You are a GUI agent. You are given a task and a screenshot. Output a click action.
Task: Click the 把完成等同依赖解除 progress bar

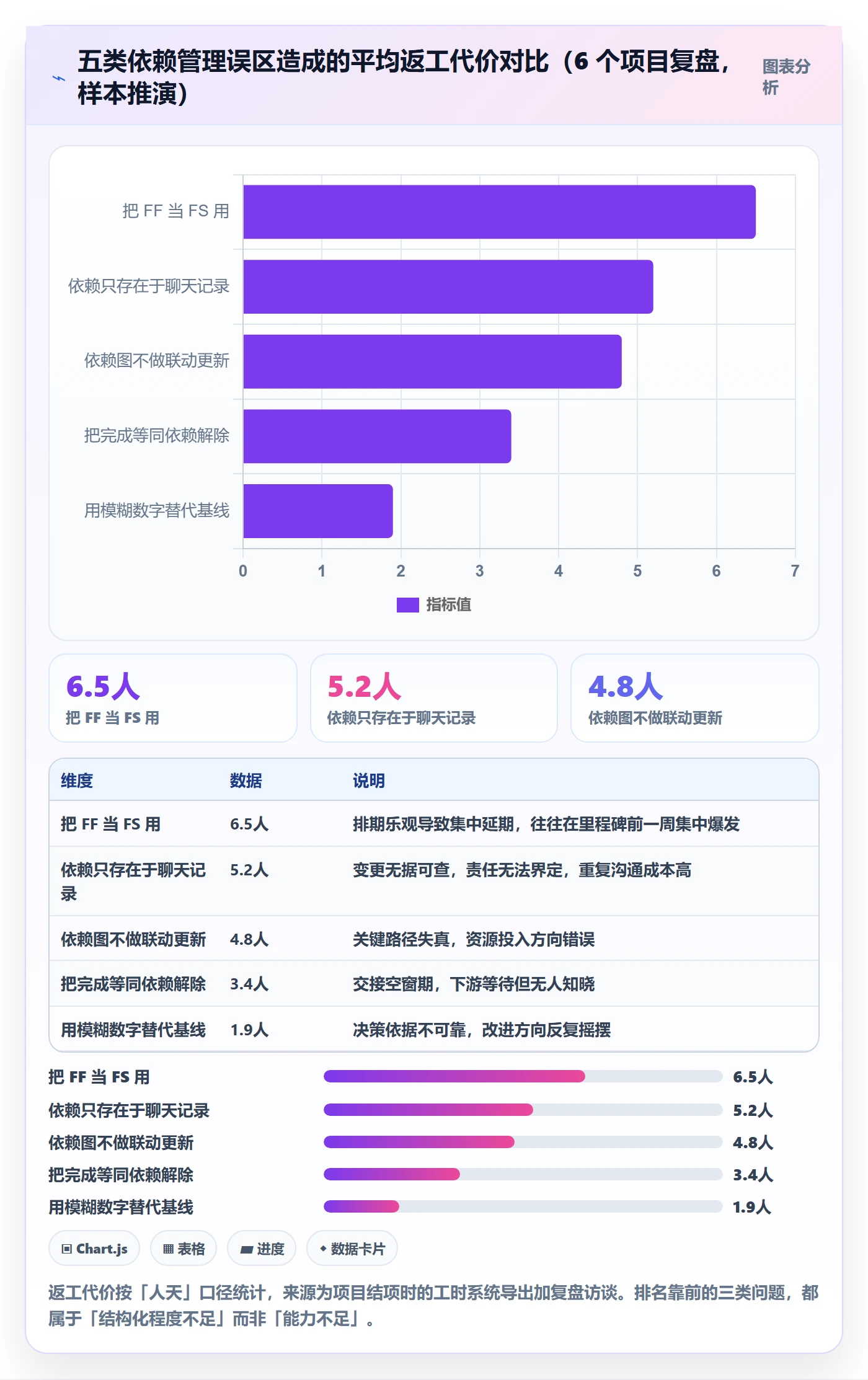[523, 1174]
